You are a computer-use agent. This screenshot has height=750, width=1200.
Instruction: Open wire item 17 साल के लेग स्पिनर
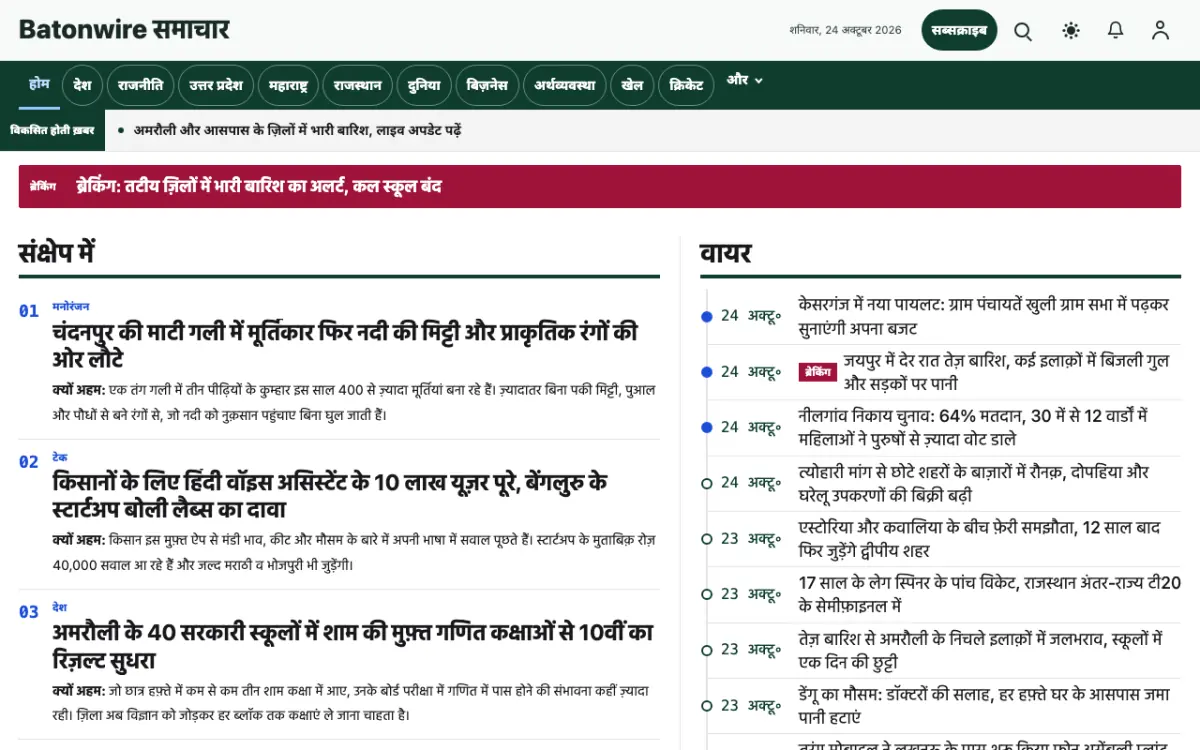(x=989, y=594)
